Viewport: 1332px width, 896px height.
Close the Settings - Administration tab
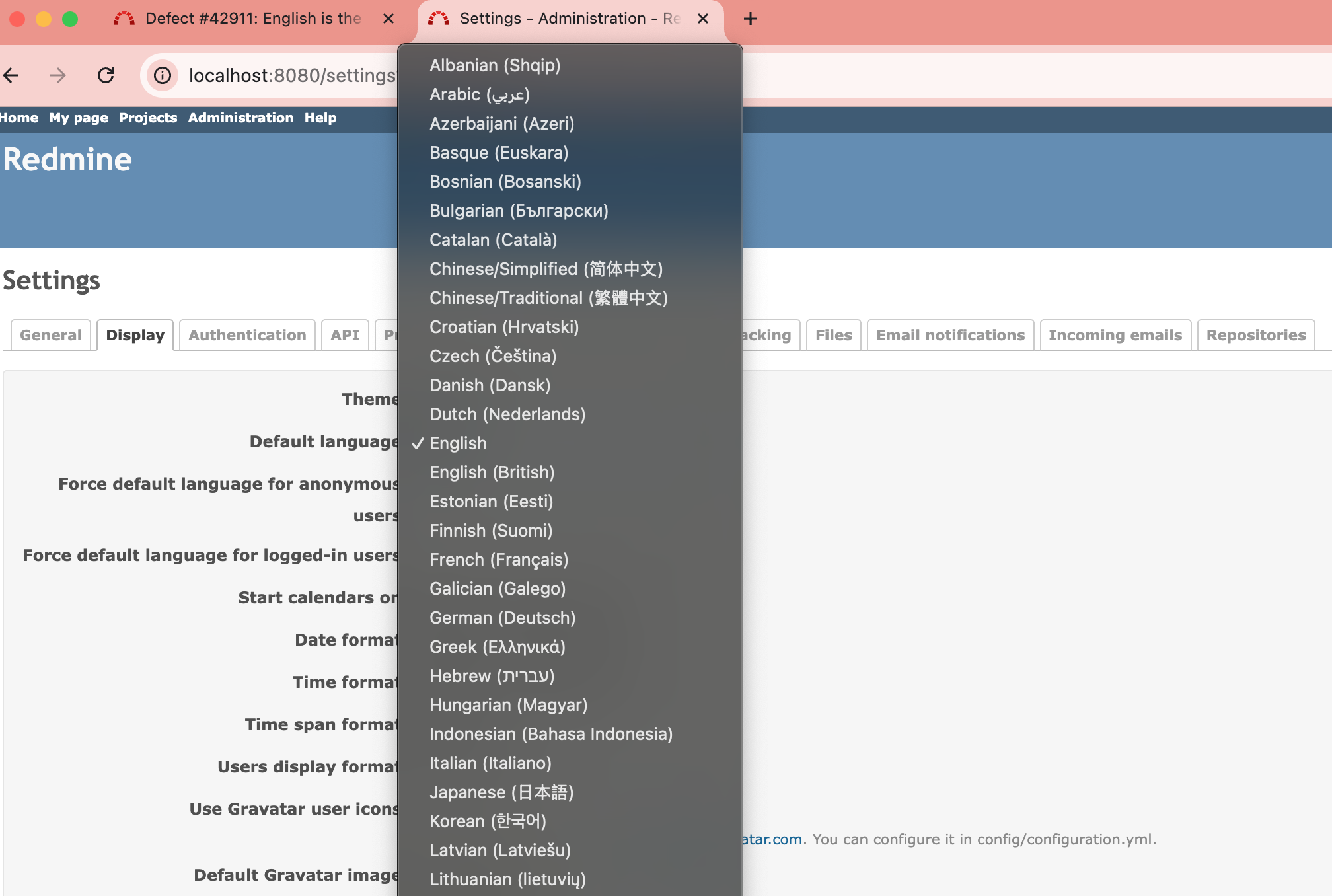pyautogui.click(x=703, y=19)
